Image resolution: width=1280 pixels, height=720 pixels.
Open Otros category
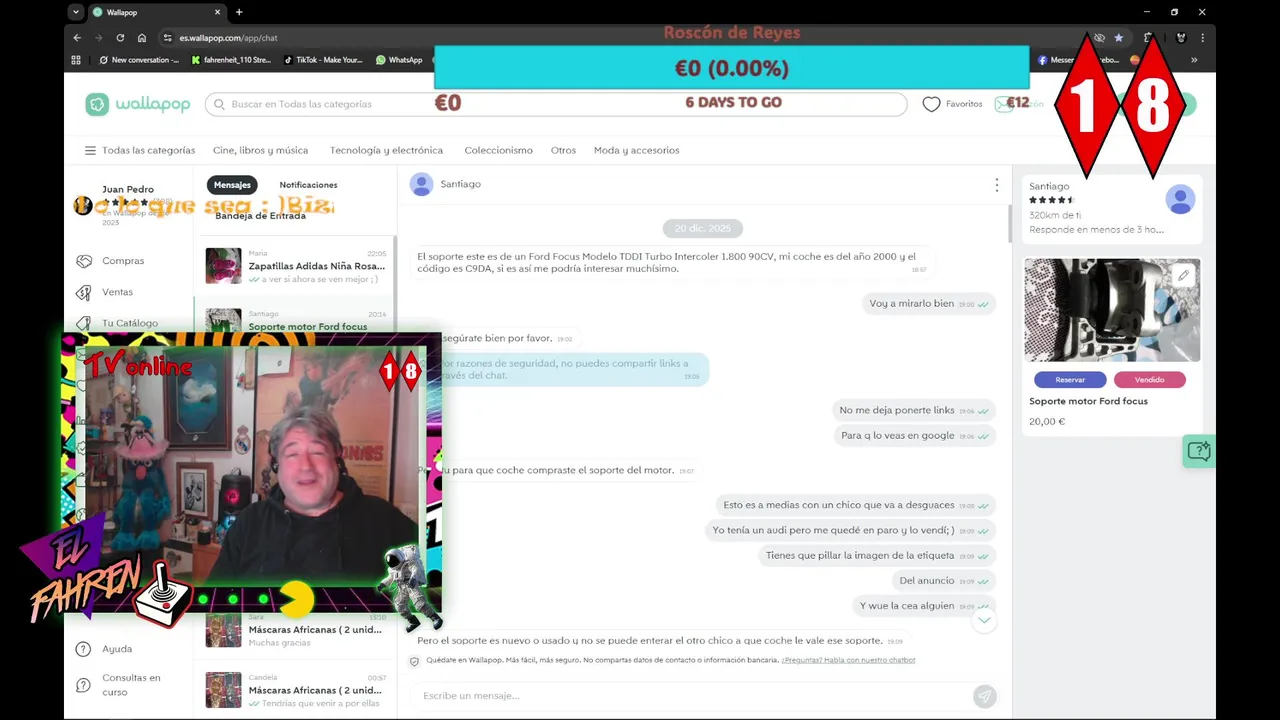(563, 150)
